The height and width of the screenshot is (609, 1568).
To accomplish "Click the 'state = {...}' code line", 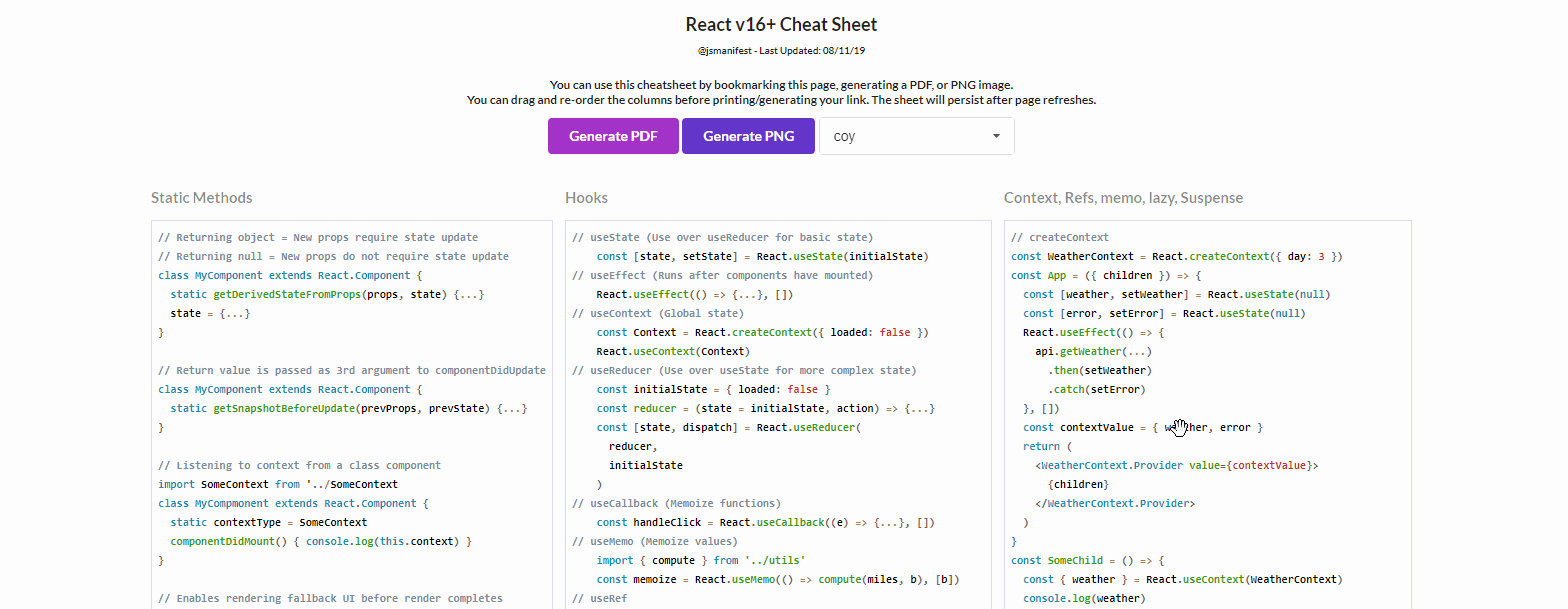I will [x=210, y=313].
